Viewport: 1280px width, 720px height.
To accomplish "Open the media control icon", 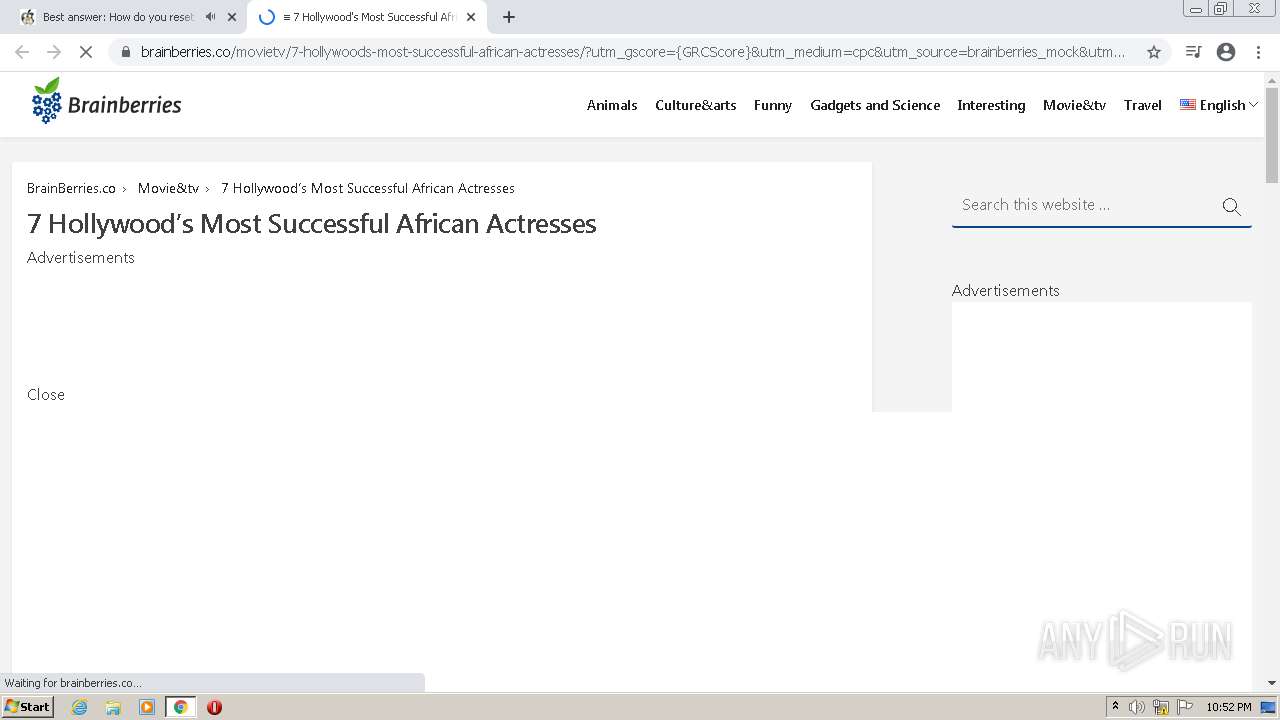I will pyautogui.click(x=1193, y=52).
